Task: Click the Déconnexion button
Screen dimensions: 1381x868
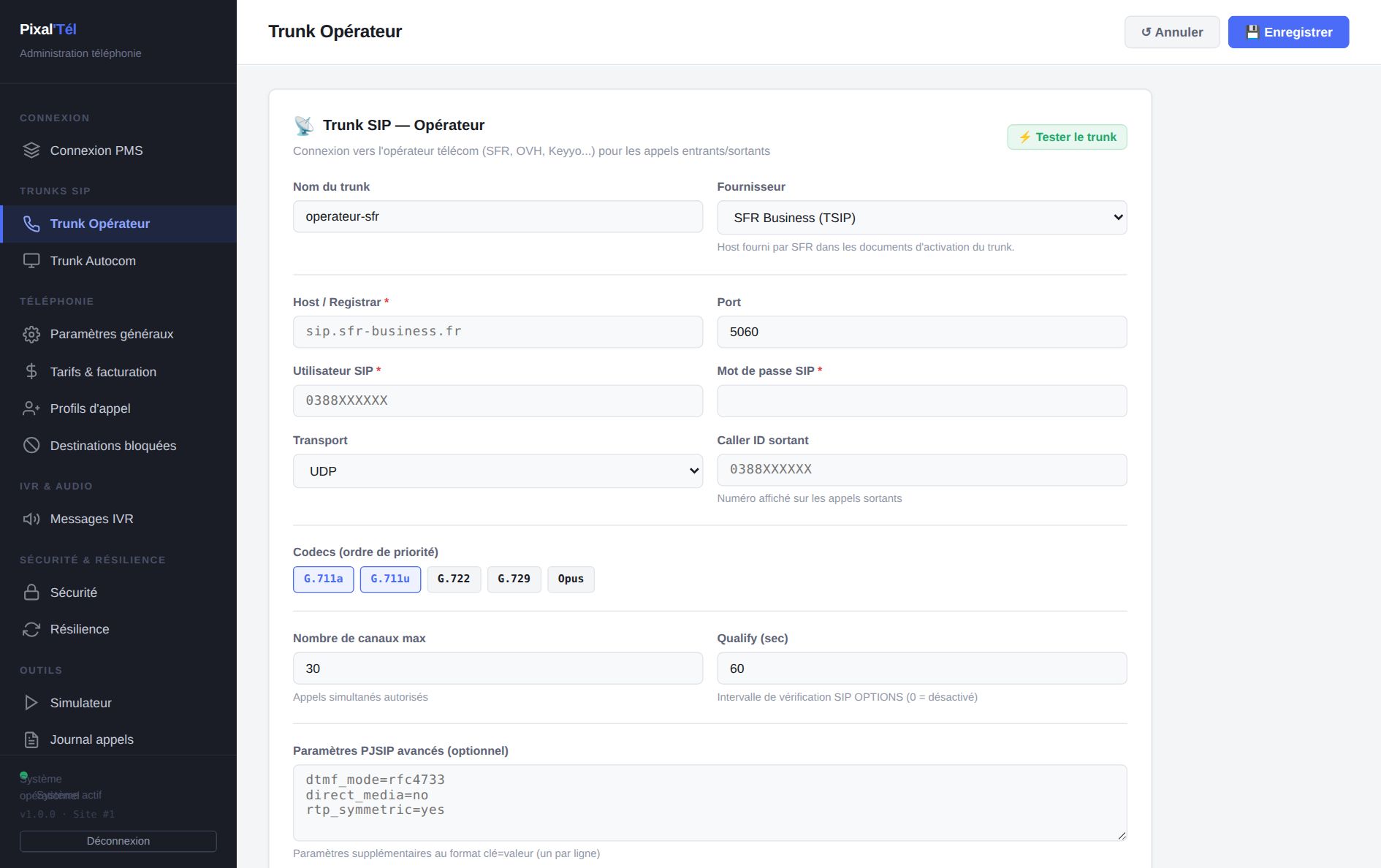Action: pos(118,841)
